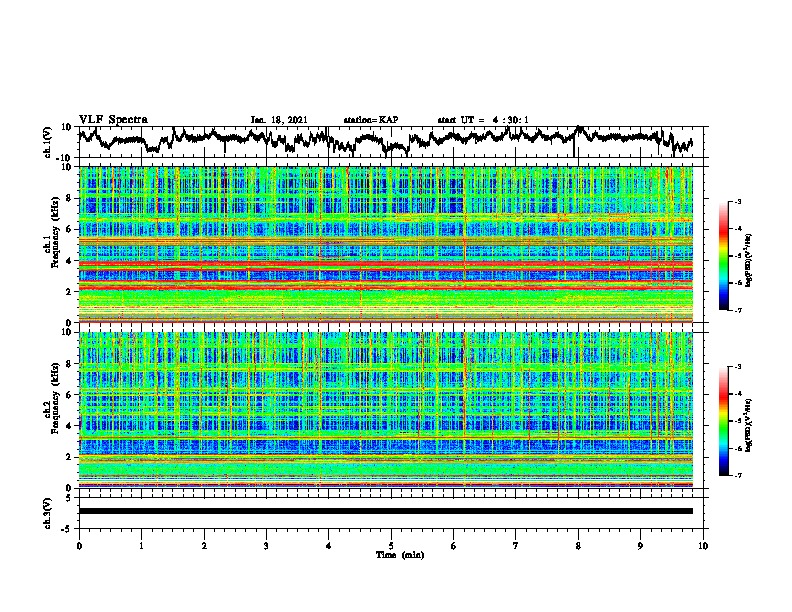
Task: Click the upper colorbar's log(PSD) unit label
Action: [x=749, y=260]
